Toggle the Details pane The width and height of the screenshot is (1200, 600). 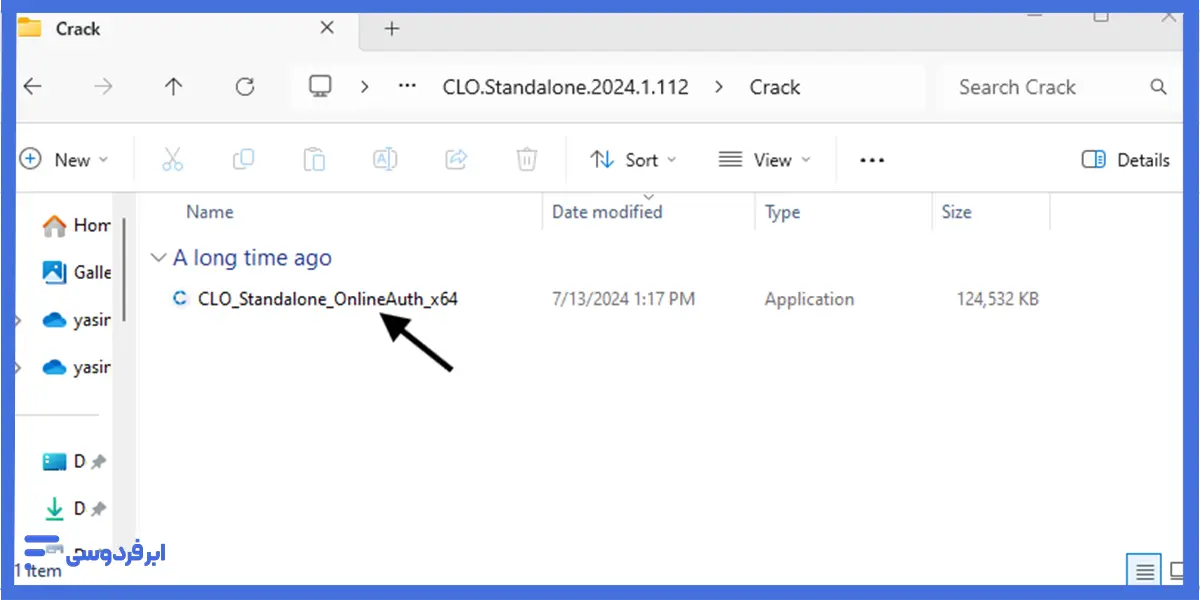[1126, 160]
